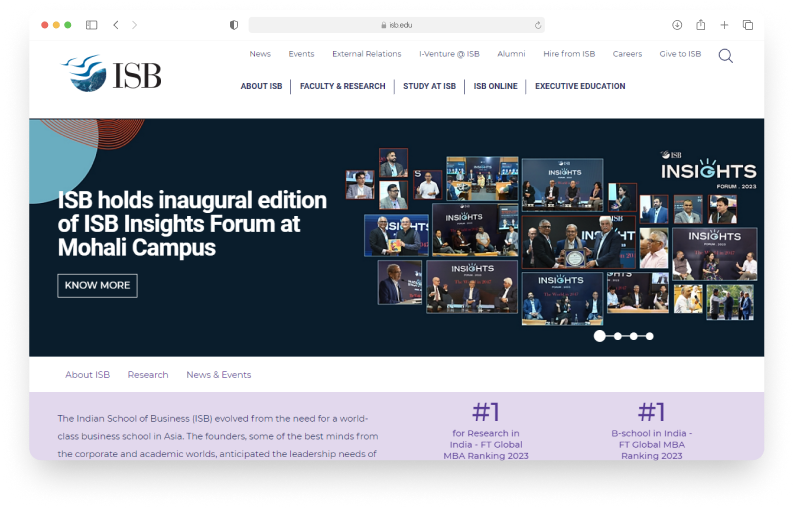This screenshot has height=509, width=794.
Task: Open the privacy shield icon in toolbar
Action: point(234,25)
